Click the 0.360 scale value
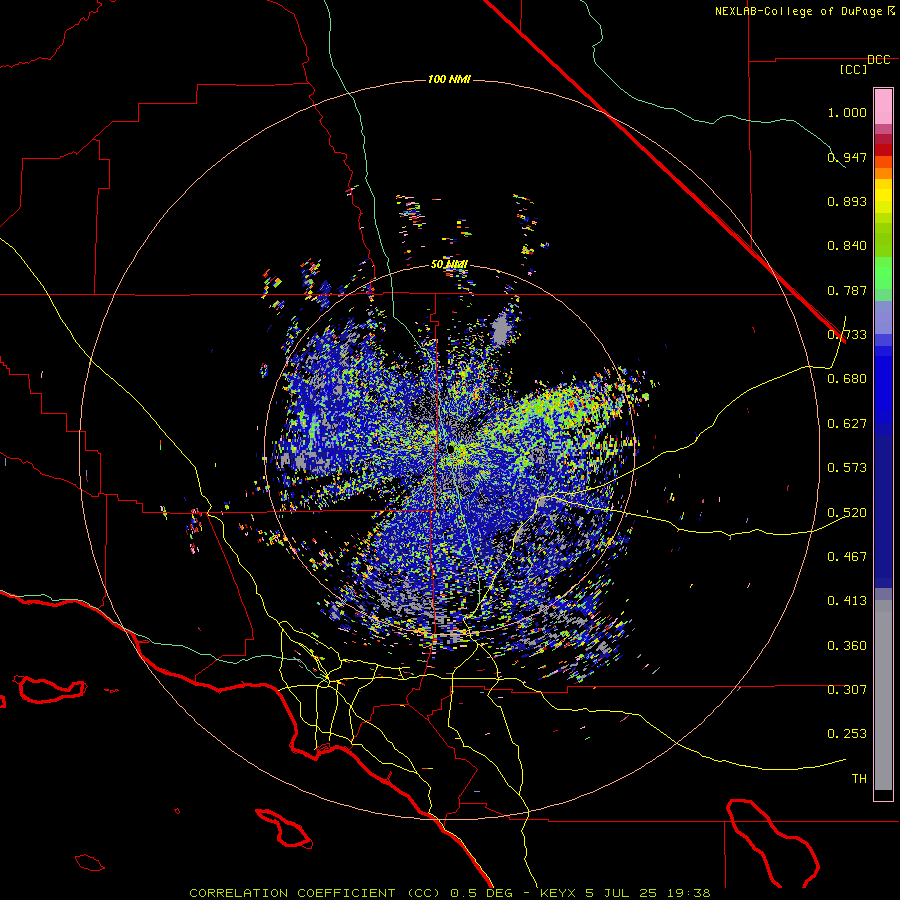The height and width of the screenshot is (900, 900). click(x=847, y=646)
